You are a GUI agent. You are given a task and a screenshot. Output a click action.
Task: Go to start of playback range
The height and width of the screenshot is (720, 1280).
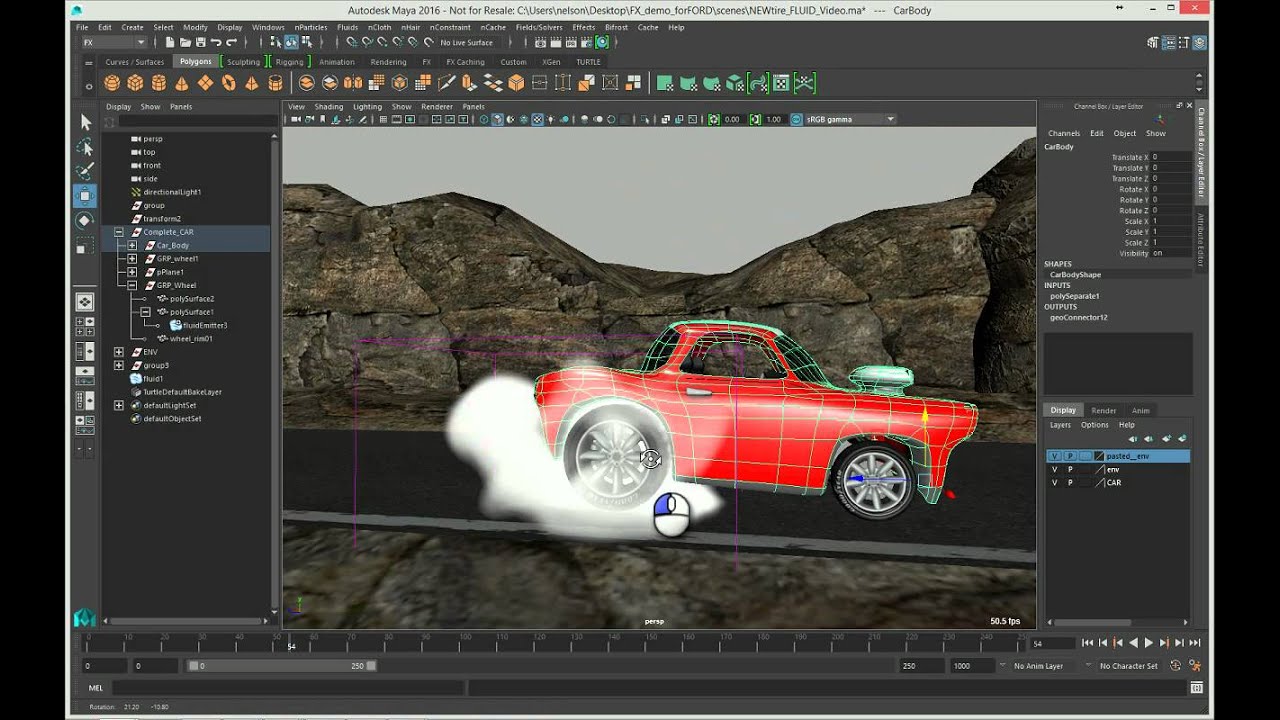pyautogui.click(x=1088, y=643)
